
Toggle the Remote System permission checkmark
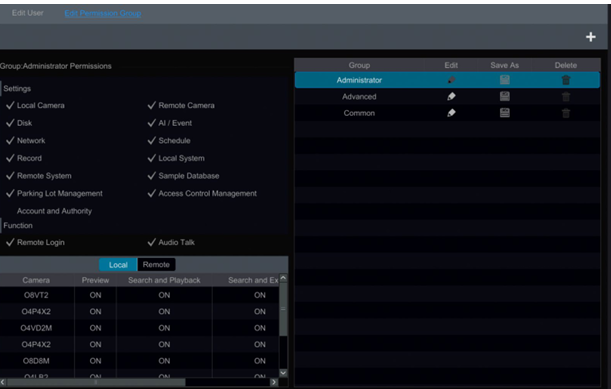(x=11, y=175)
